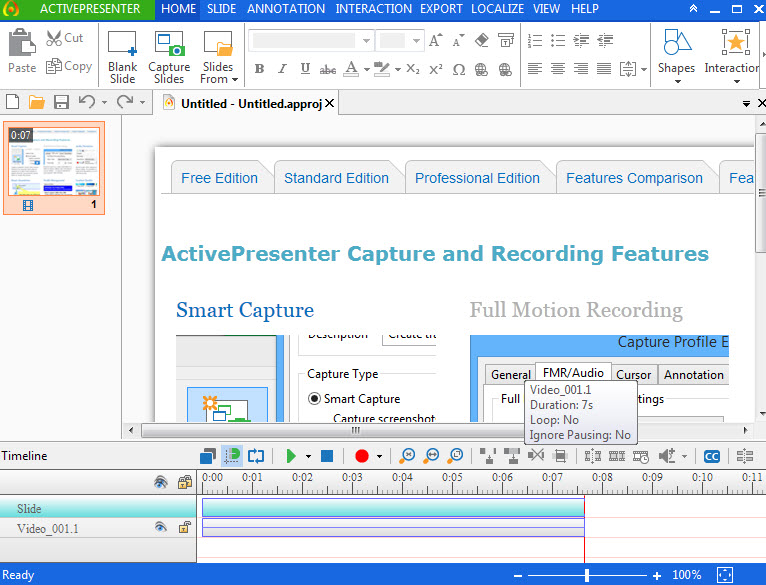Save the project with disk icon
The image size is (766, 585).
point(61,102)
